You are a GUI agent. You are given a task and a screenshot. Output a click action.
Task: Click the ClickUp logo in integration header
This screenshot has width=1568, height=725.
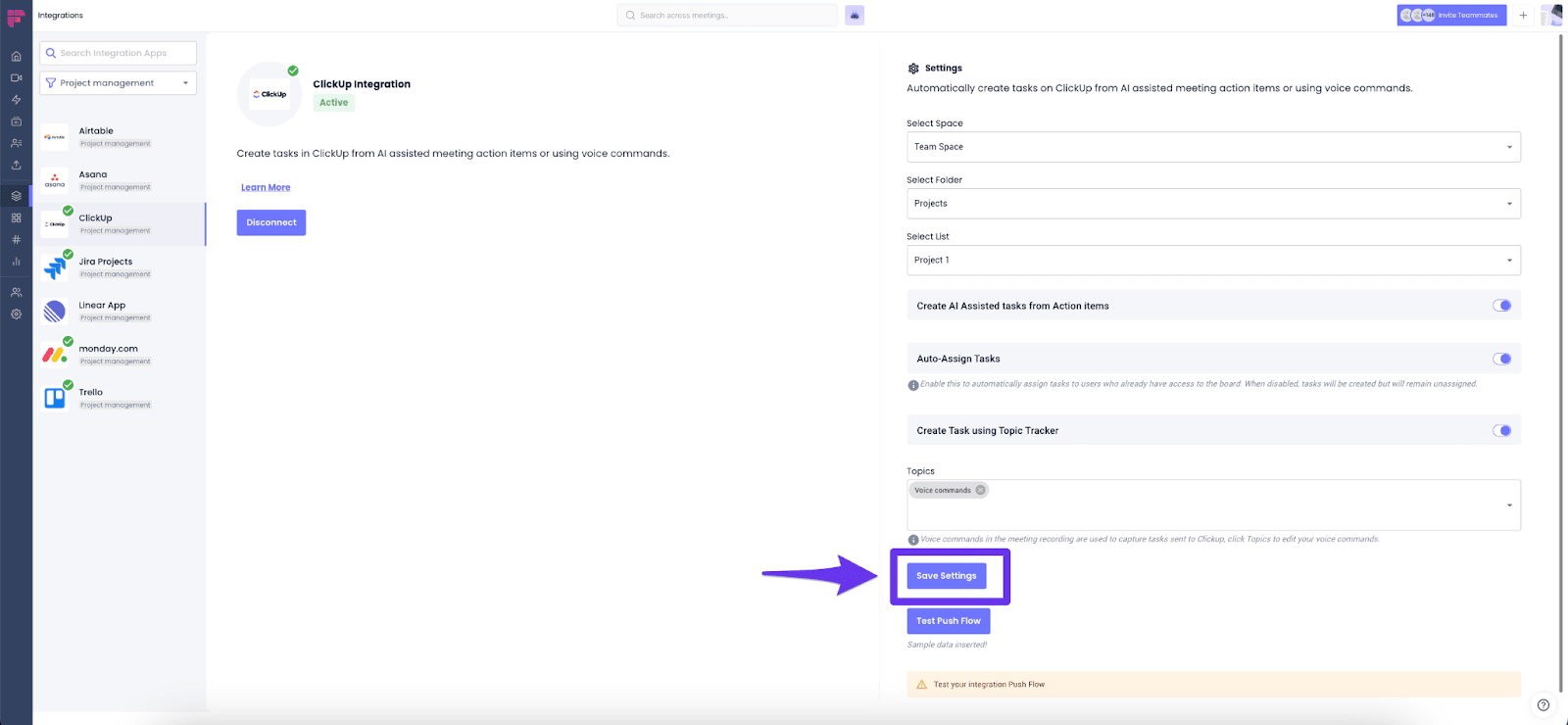(x=269, y=94)
